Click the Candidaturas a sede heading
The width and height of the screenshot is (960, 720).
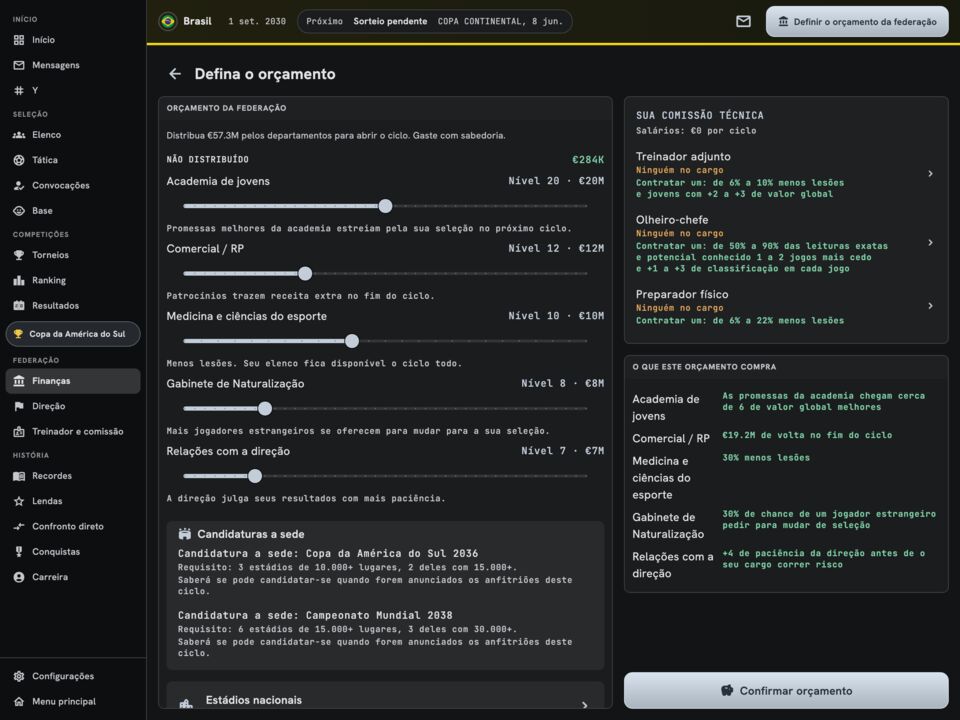(250, 534)
